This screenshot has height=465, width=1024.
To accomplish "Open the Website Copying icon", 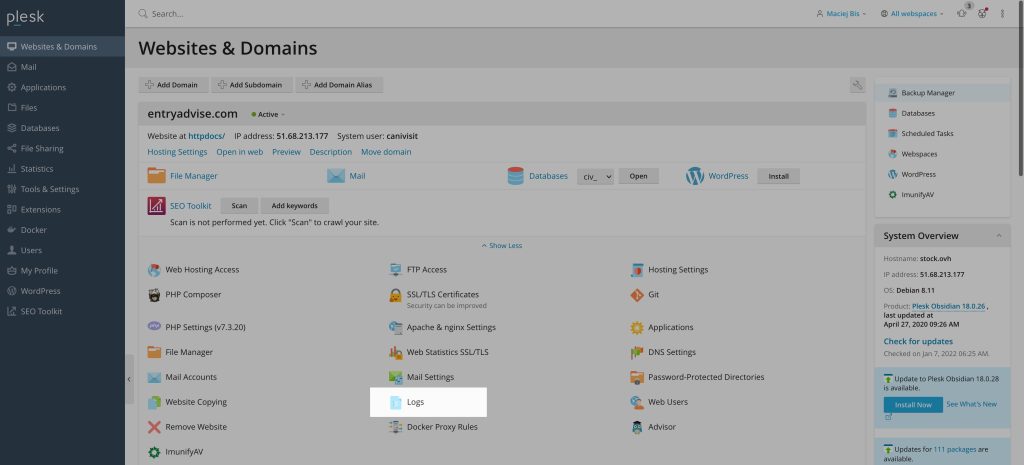I will [x=154, y=402].
